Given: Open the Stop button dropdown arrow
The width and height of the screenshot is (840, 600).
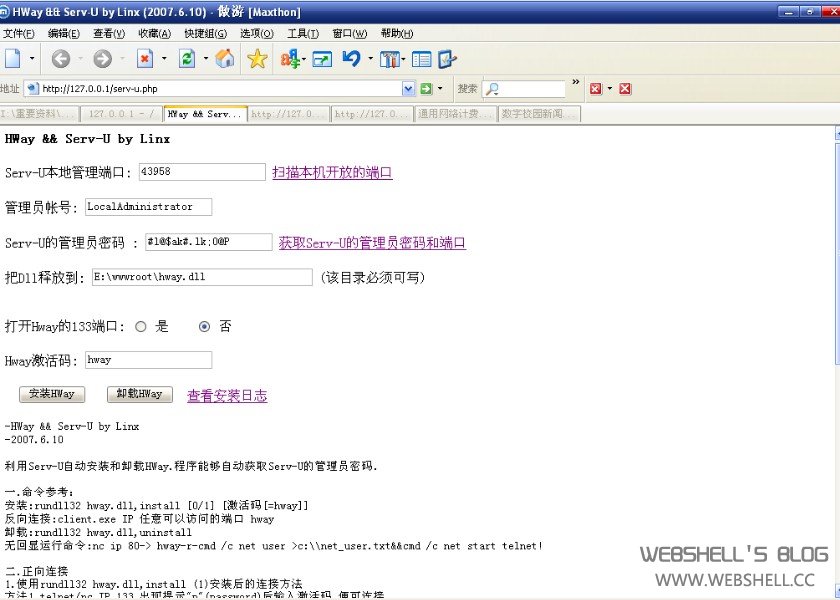Looking at the screenshot, I should pyautogui.click(x=164, y=58).
